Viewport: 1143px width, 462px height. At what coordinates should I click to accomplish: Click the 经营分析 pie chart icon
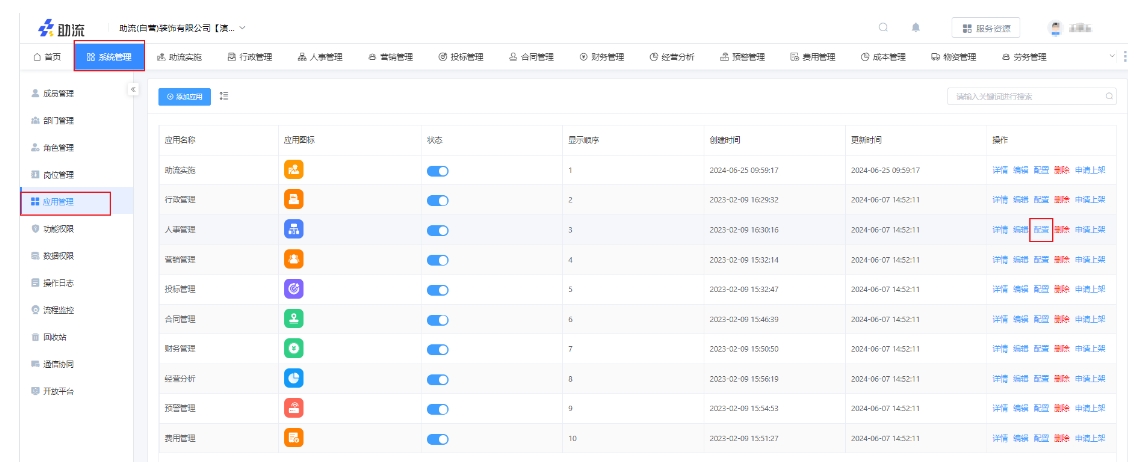(x=294, y=378)
